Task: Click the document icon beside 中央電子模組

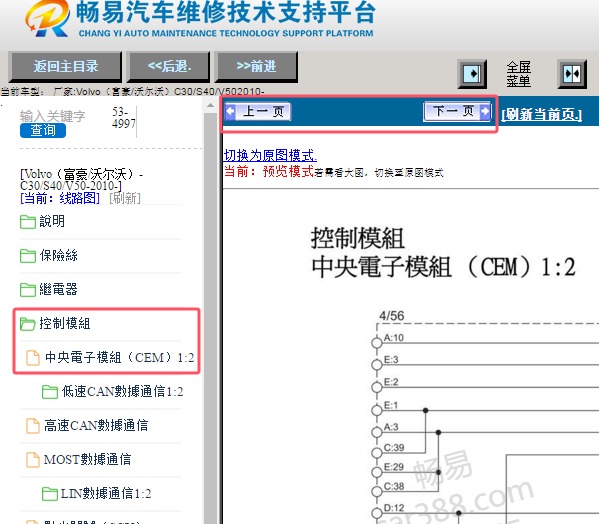Action: [32, 358]
